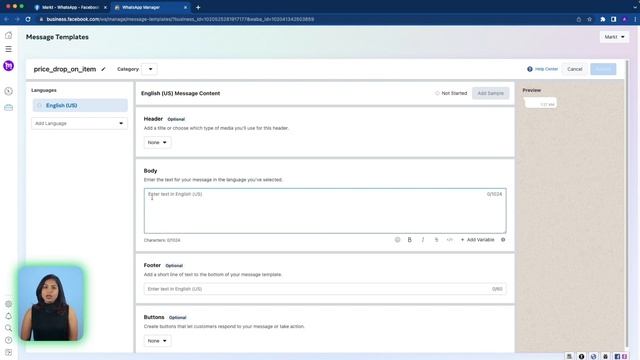This screenshot has width=640, height=360.
Task: Click the price_drop_on_item template name
Action: tap(65, 69)
